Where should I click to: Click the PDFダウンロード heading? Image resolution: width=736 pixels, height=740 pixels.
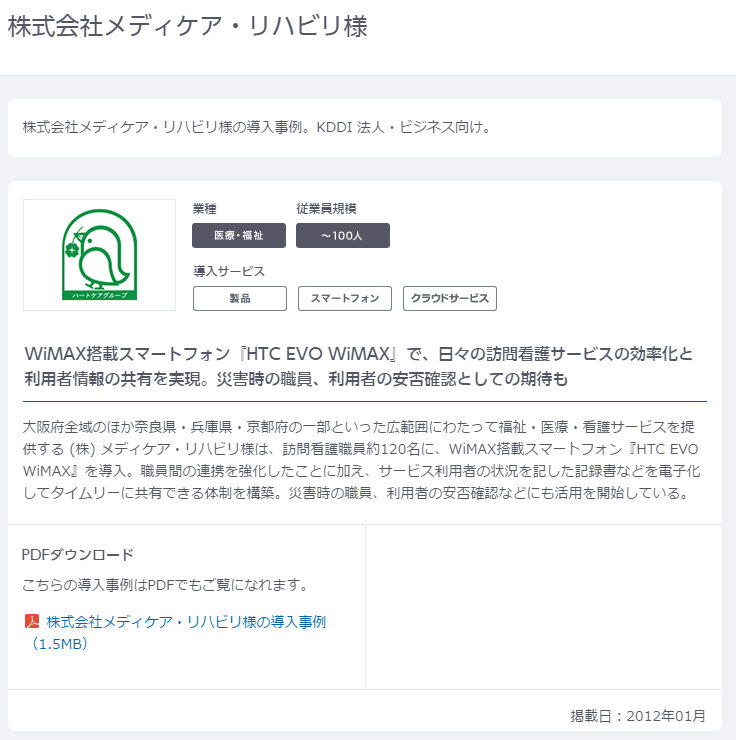(x=78, y=555)
